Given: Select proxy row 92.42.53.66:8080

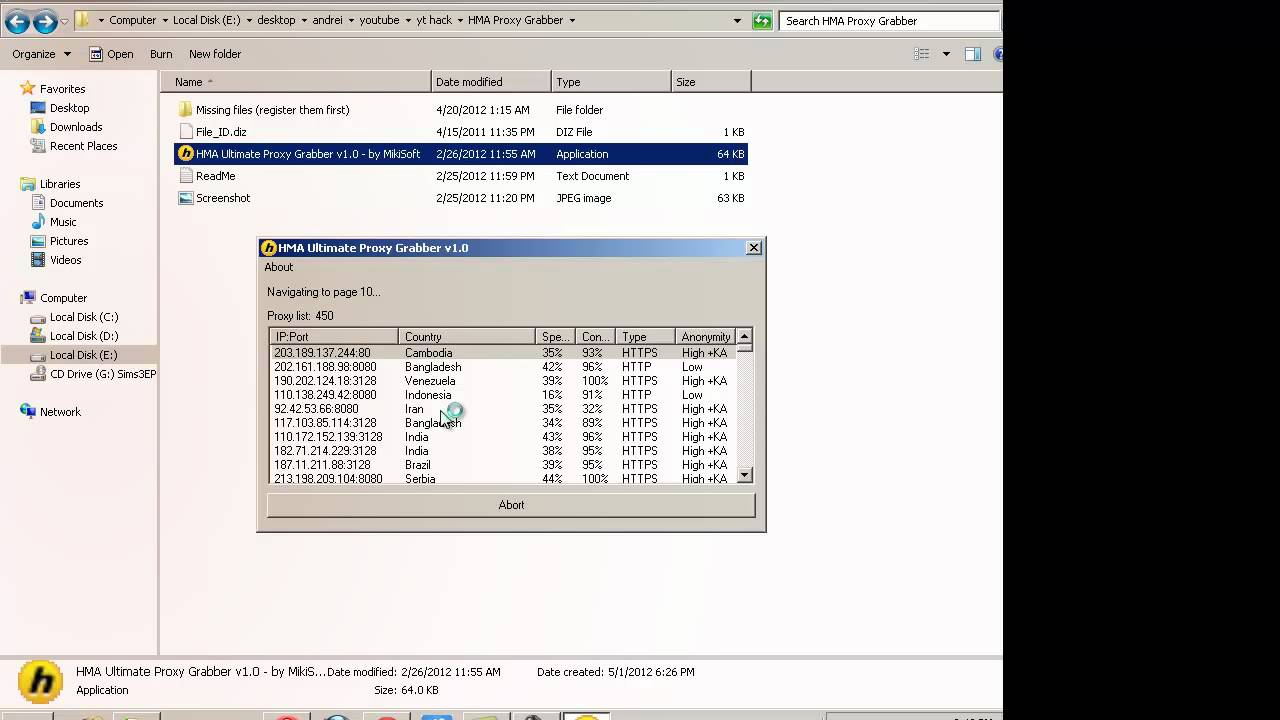Looking at the screenshot, I should tap(503, 409).
